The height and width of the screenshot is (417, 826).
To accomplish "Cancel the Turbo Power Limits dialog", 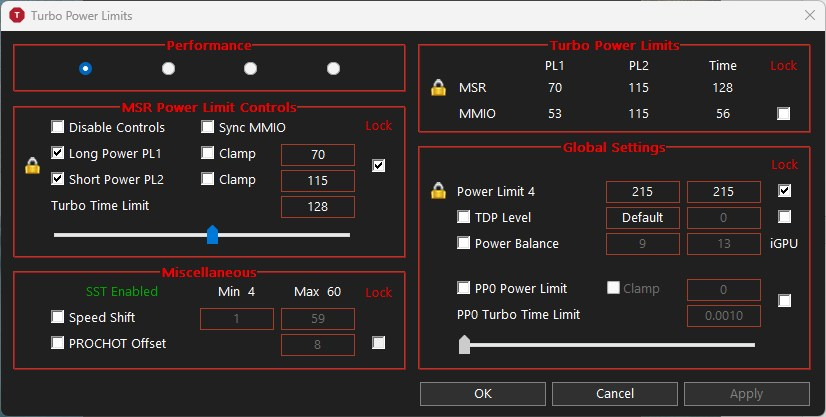I will click(615, 394).
